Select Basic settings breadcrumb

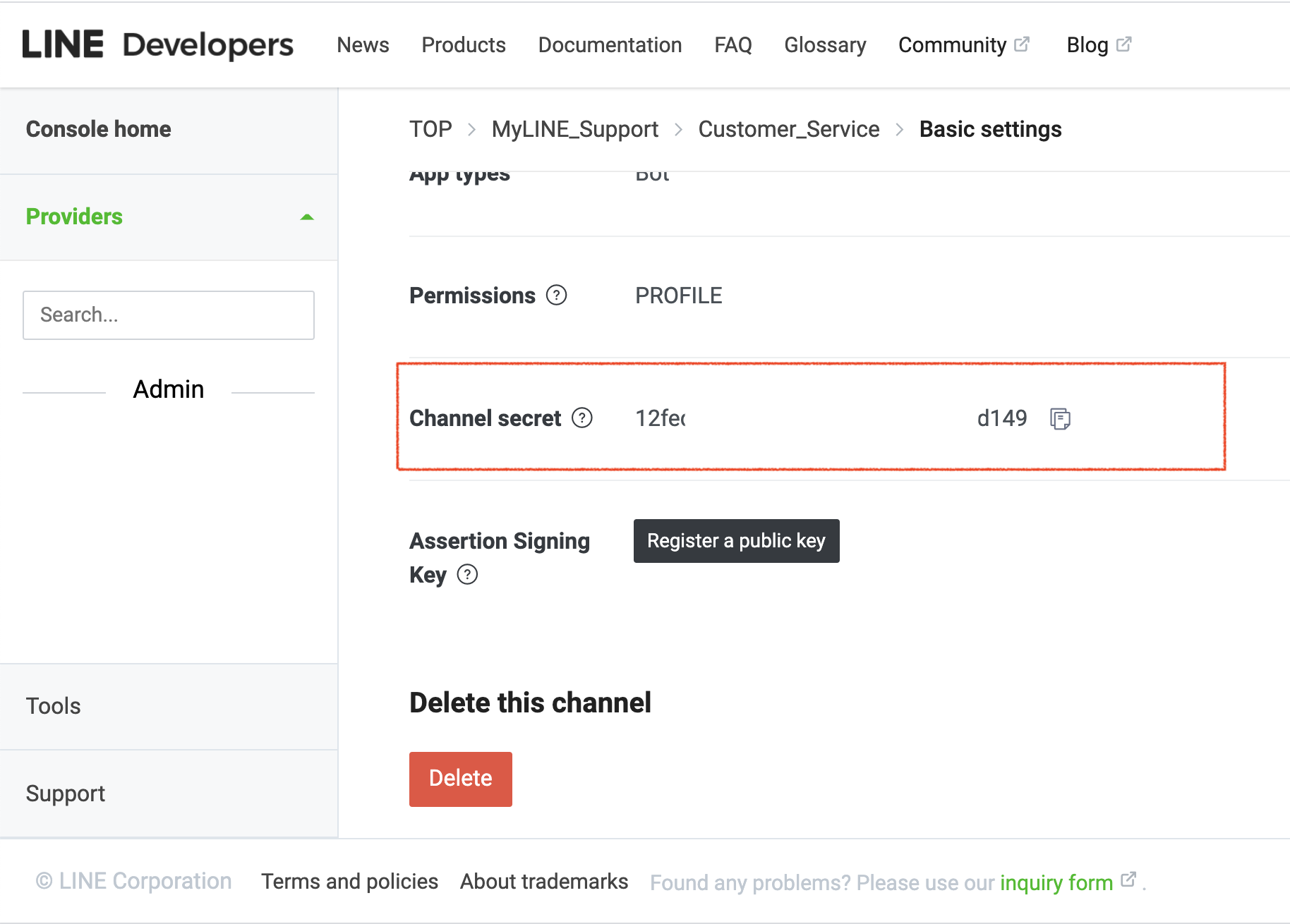[x=991, y=129]
